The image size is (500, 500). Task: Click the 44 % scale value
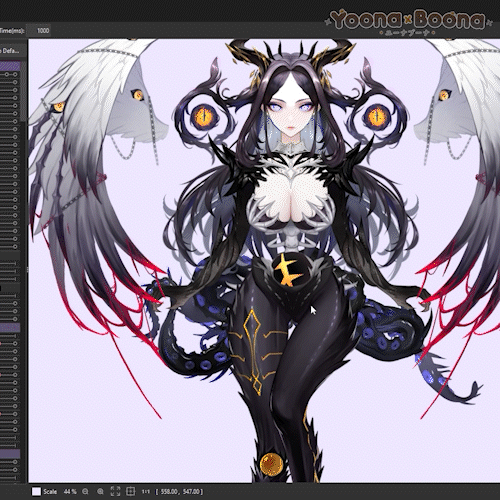click(70, 491)
